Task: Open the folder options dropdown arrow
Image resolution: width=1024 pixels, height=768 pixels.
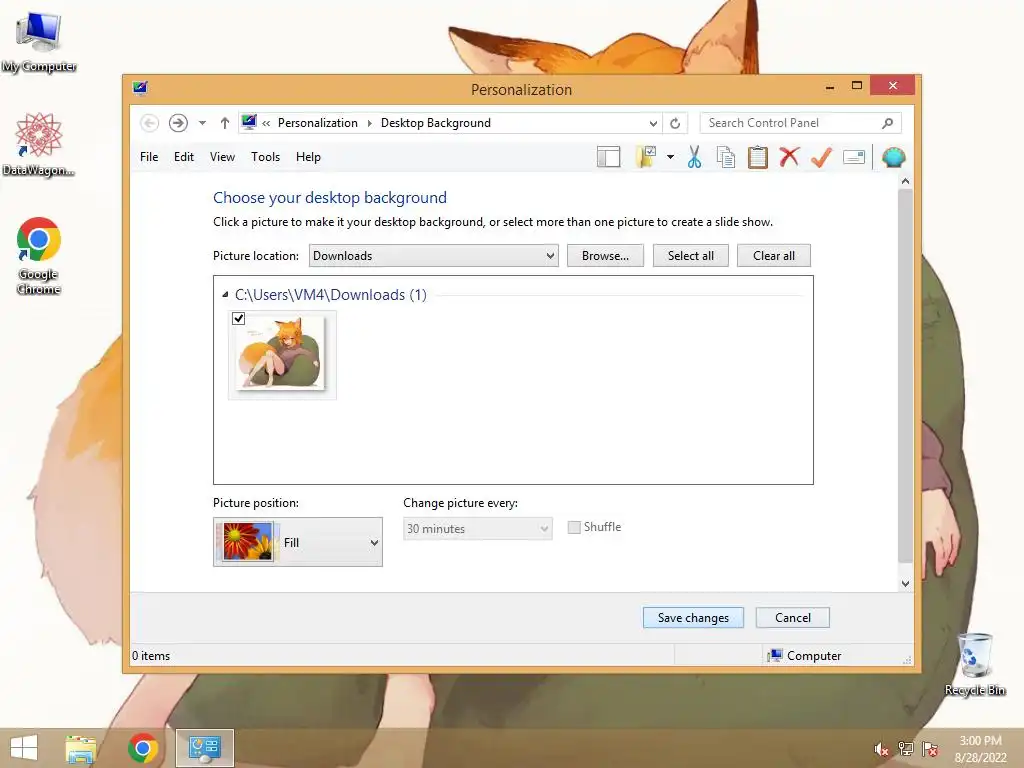Action: click(670, 157)
